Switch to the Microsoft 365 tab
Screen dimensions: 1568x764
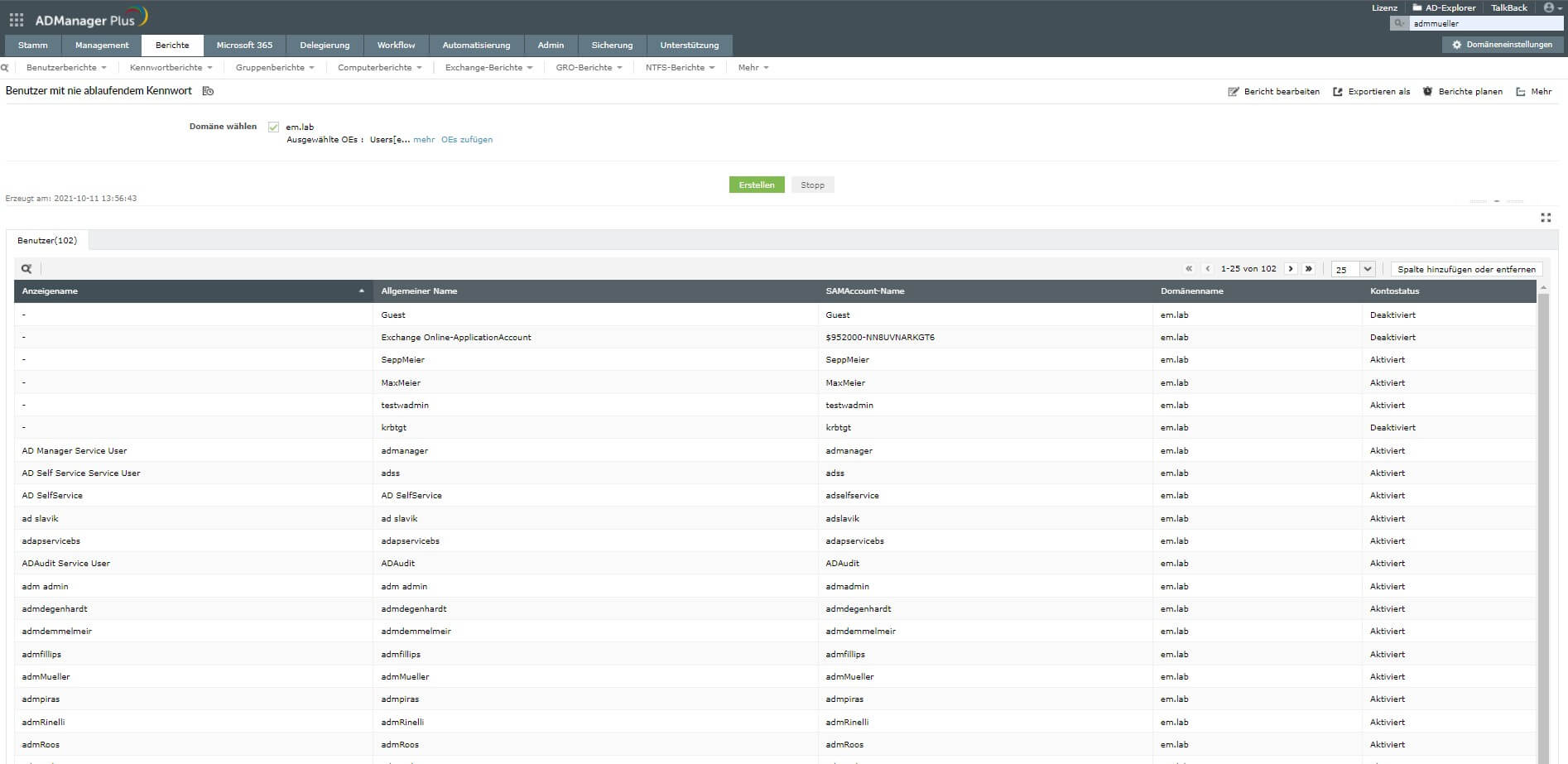click(x=244, y=46)
